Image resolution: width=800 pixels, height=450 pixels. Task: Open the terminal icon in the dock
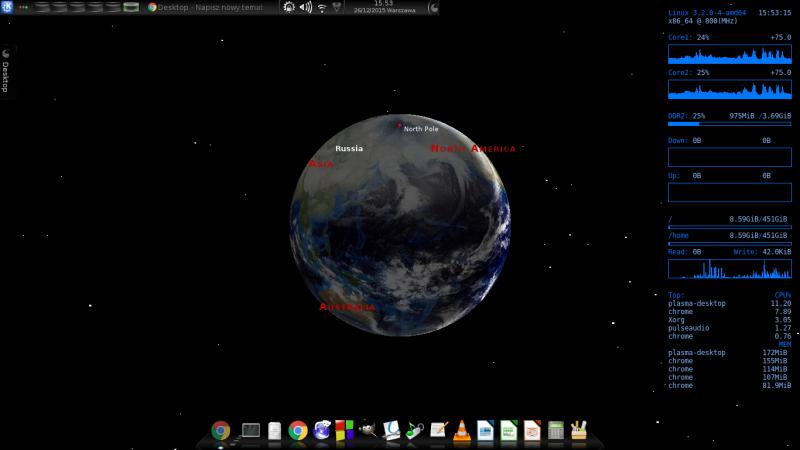[250, 430]
